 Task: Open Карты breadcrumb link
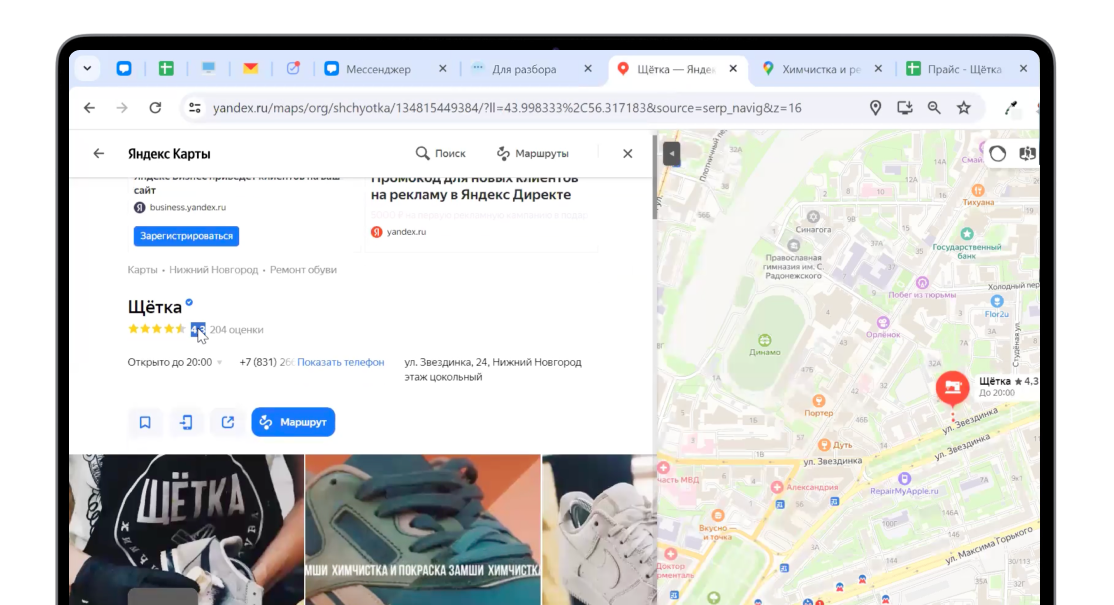point(142,270)
